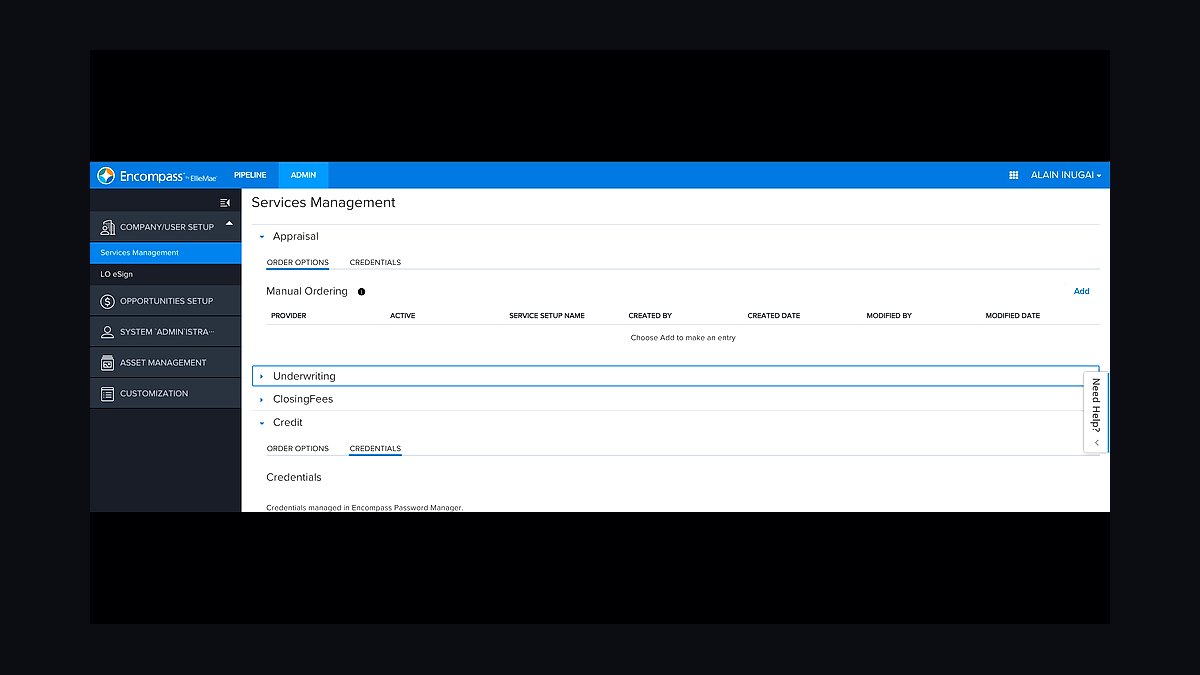Image resolution: width=1200 pixels, height=675 pixels.
Task: Click the 'Choose Add to make an entry' text
Action: pos(683,338)
